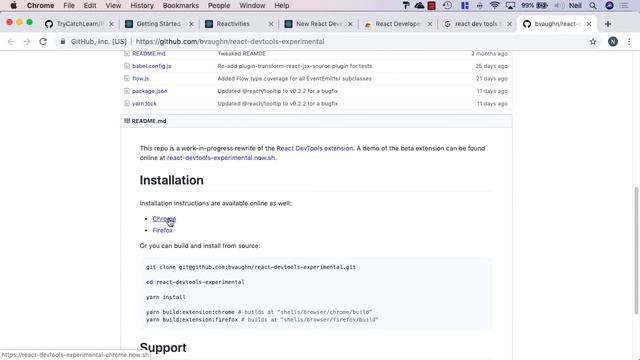Open the 'Added Flow type coverage' commit
This screenshot has width=640, height=360.
click(x=294, y=78)
